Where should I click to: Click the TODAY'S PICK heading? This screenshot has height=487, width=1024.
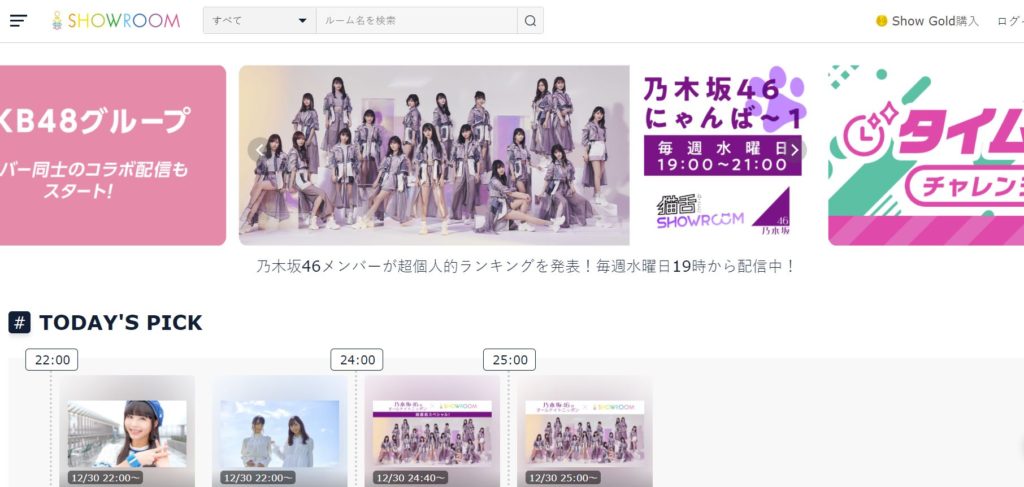coord(121,322)
